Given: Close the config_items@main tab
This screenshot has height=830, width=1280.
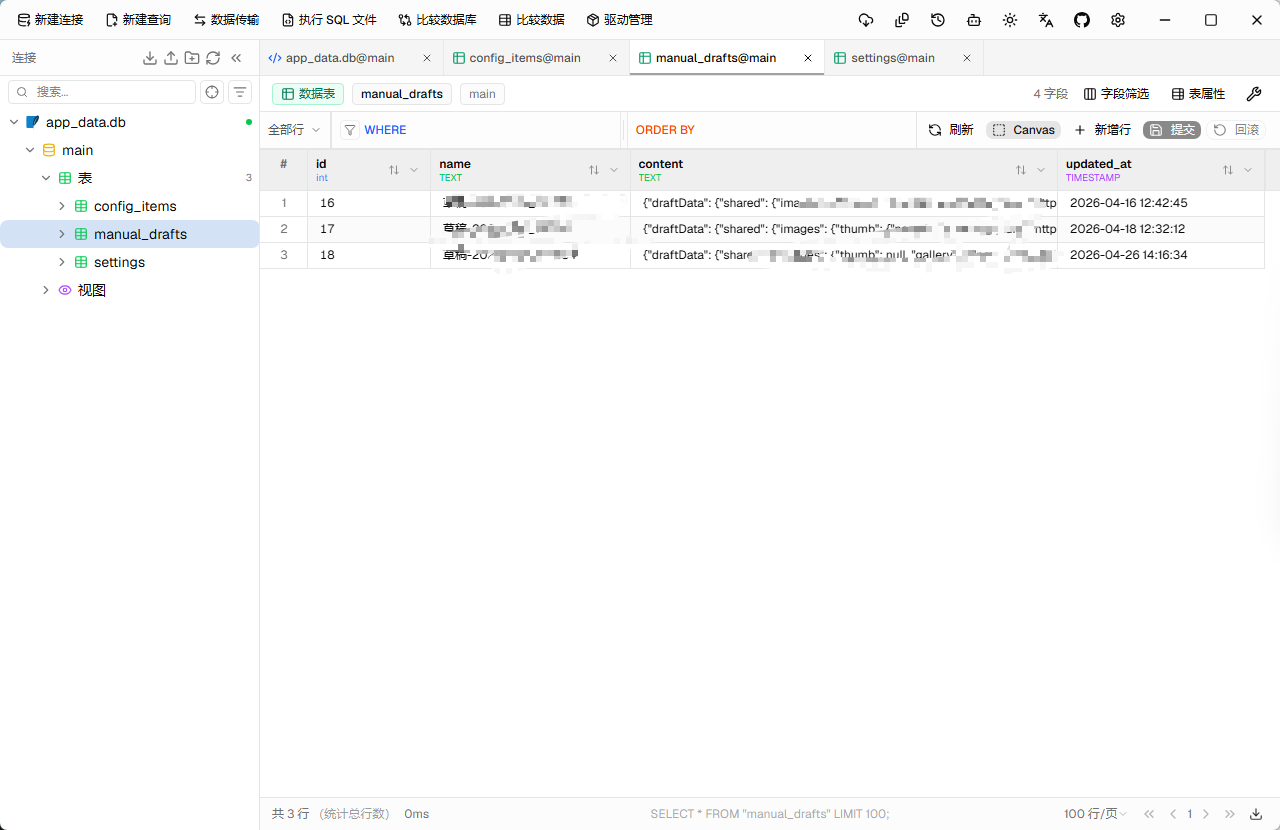Looking at the screenshot, I should (613, 58).
